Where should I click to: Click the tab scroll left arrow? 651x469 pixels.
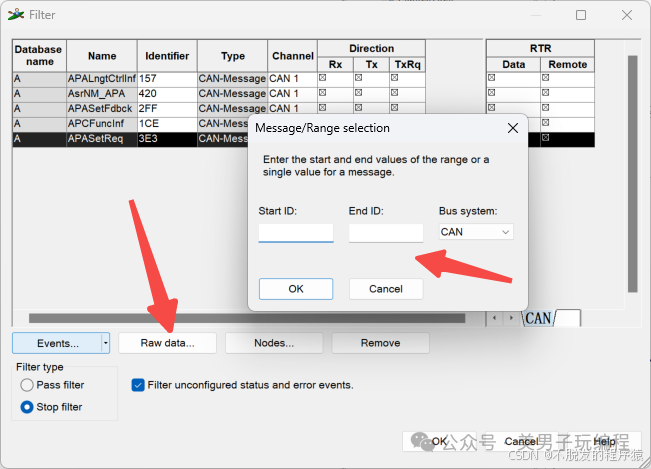pos(494,318)
